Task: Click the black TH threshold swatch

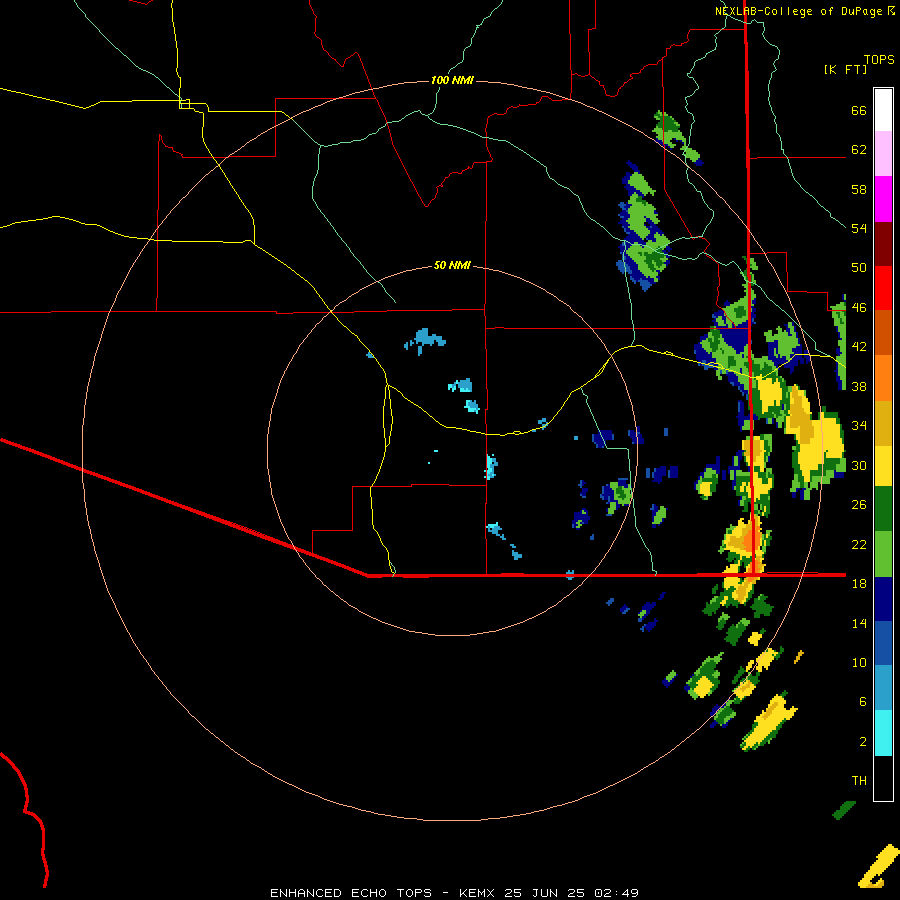Action: coord(883,778)
